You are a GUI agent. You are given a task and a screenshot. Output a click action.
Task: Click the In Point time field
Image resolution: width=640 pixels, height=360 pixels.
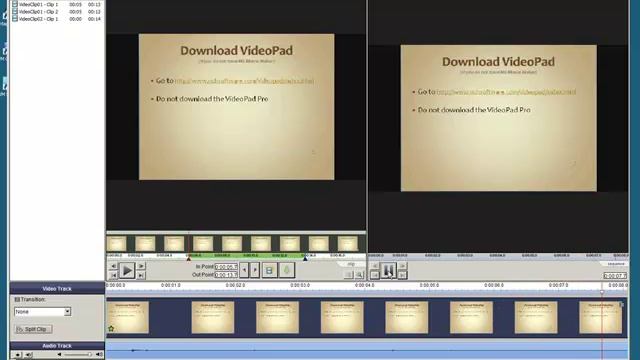point(226,267)
